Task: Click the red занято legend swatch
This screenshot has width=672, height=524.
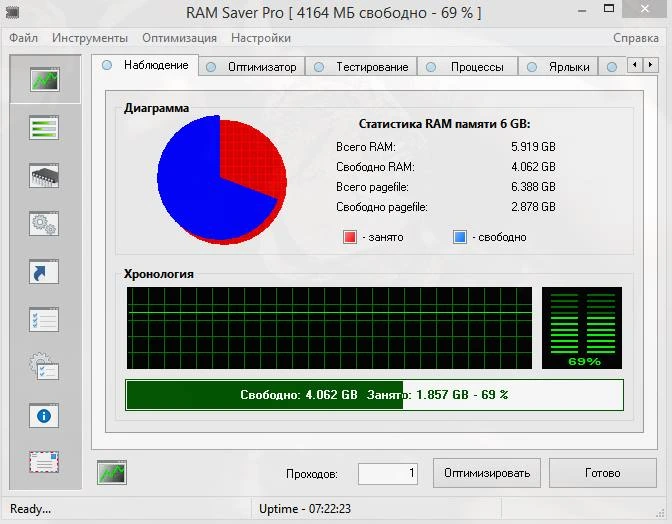Action: pos(350,237)
